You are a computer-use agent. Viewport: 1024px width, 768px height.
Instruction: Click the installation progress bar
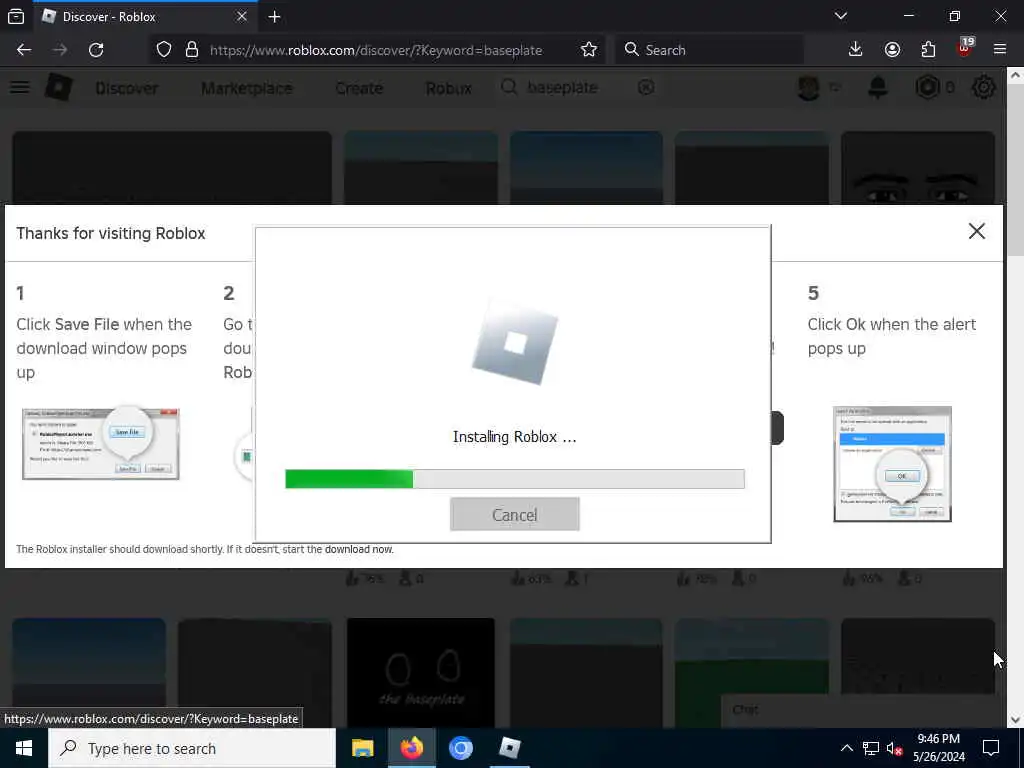pyautogui.click(x=515, y=479)
